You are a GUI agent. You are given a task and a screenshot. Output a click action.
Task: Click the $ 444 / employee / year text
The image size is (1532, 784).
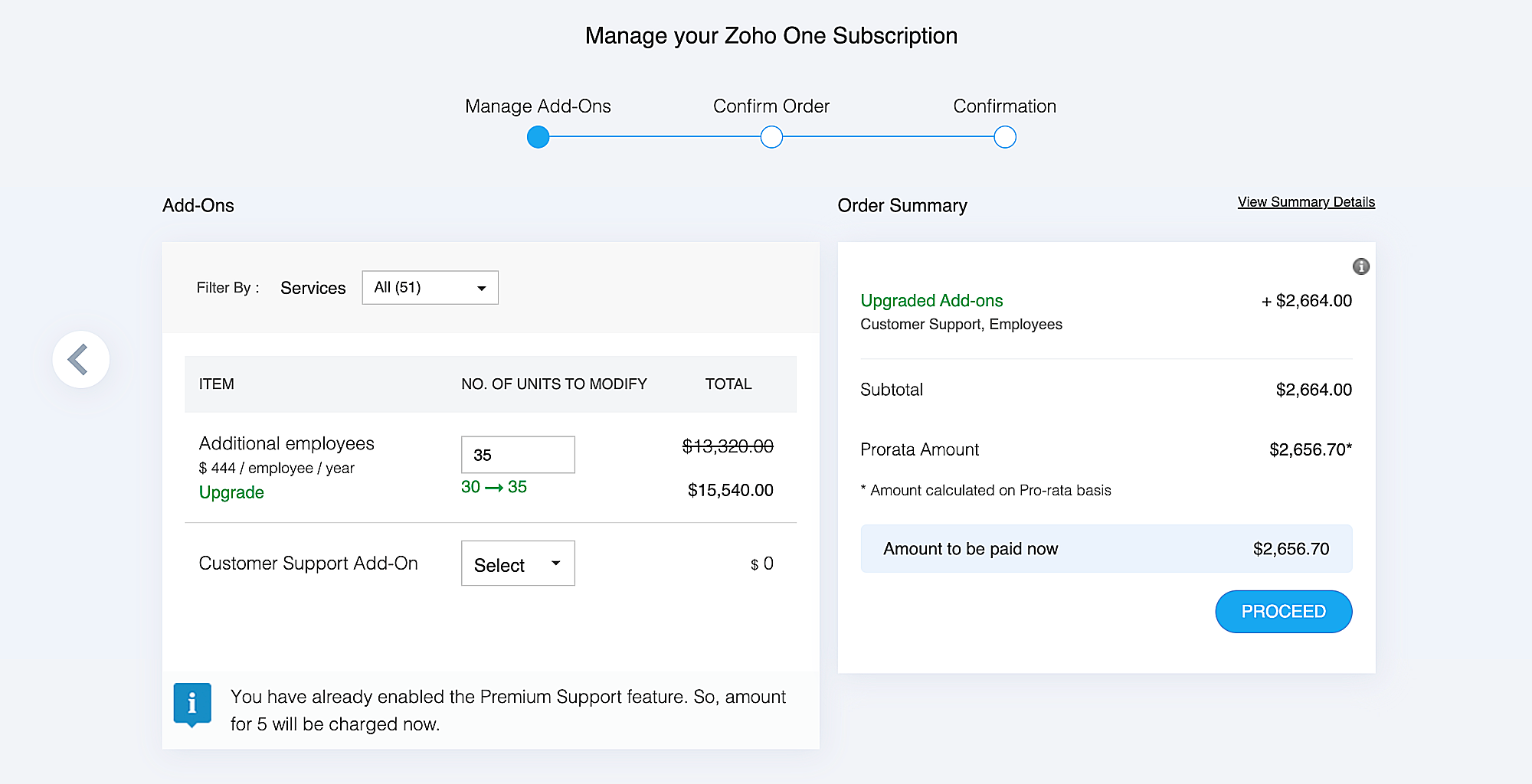click(277, 468)
